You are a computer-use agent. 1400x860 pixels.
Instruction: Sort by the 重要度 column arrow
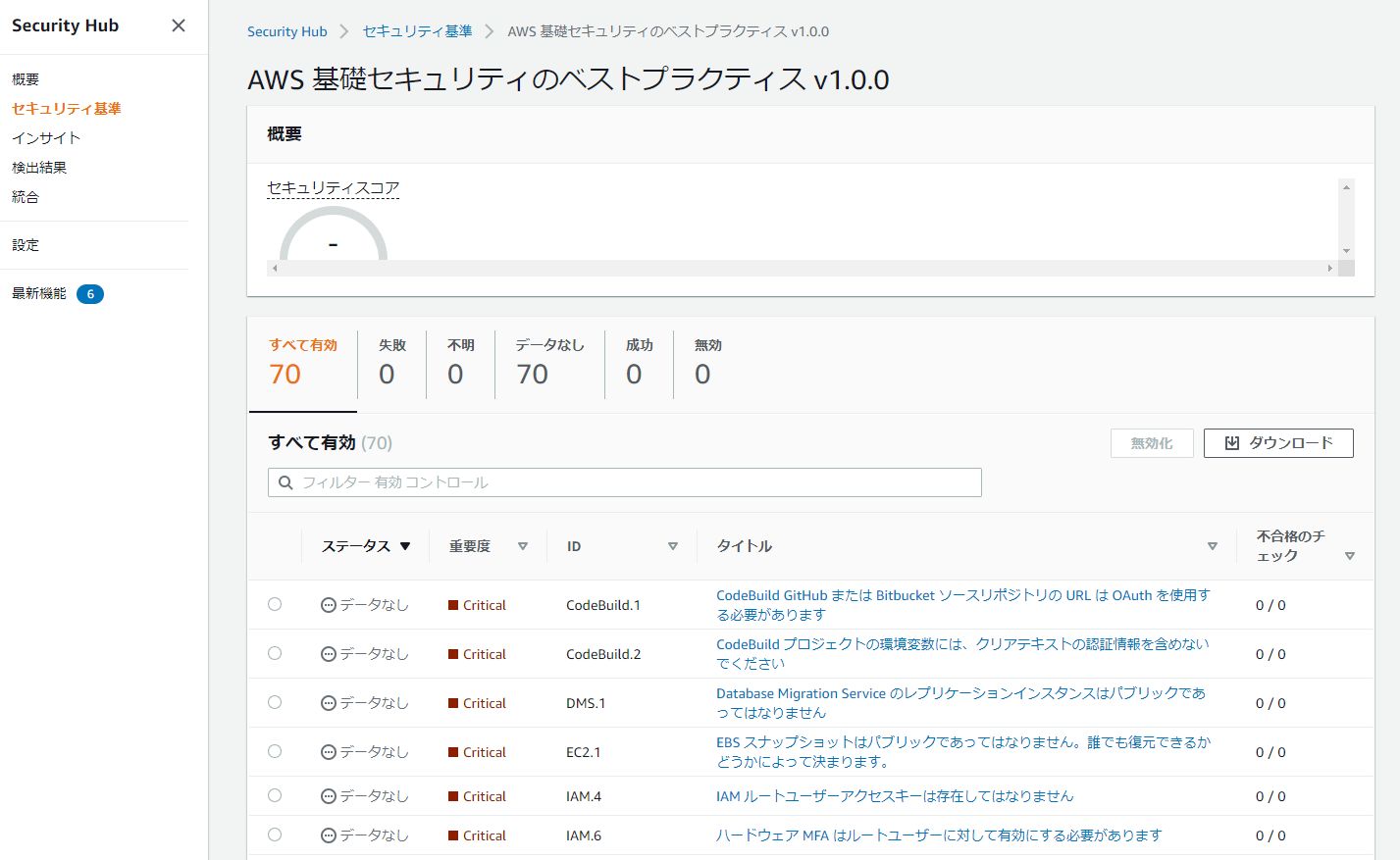pyautogui.click(x=523, y=546)
